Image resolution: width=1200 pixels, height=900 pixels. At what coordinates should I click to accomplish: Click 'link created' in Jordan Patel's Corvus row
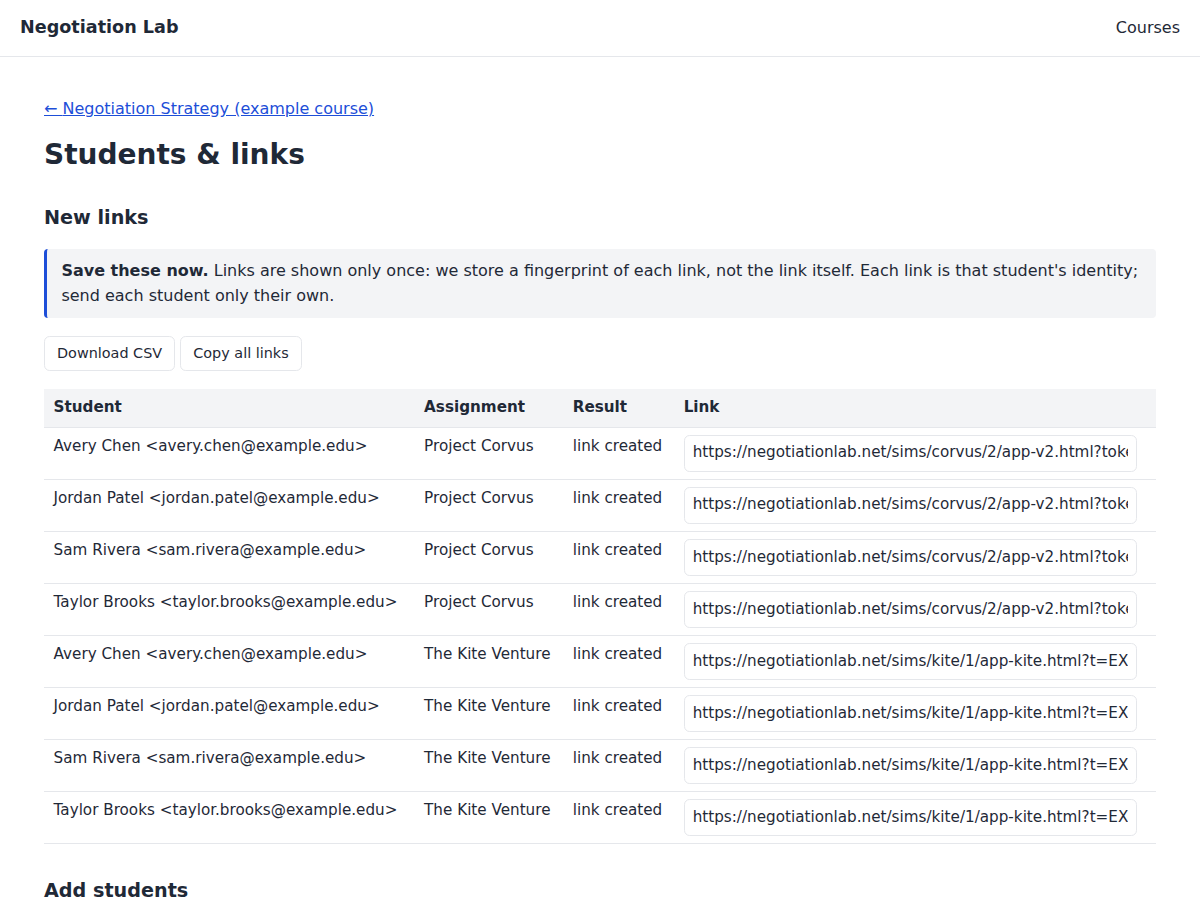point(617,498)
